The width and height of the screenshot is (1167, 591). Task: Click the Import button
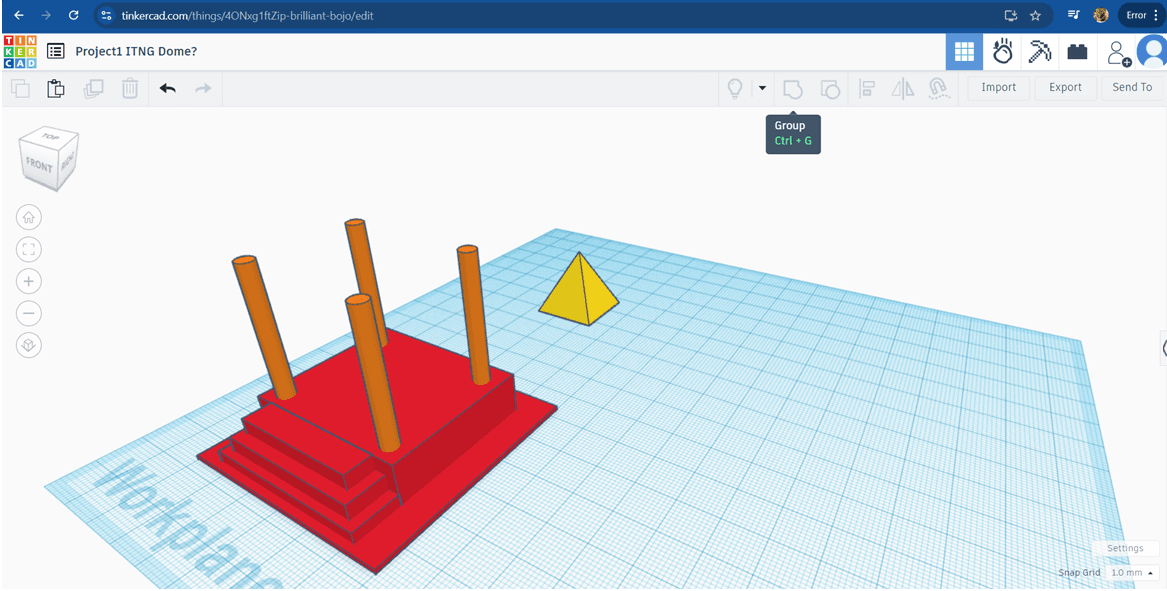(x=998, y=88)
